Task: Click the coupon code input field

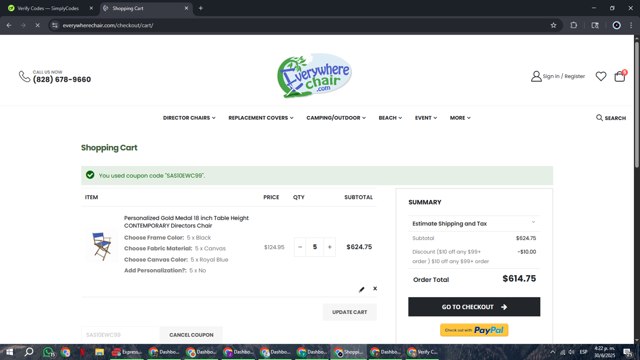Action: tap(120, 335)
